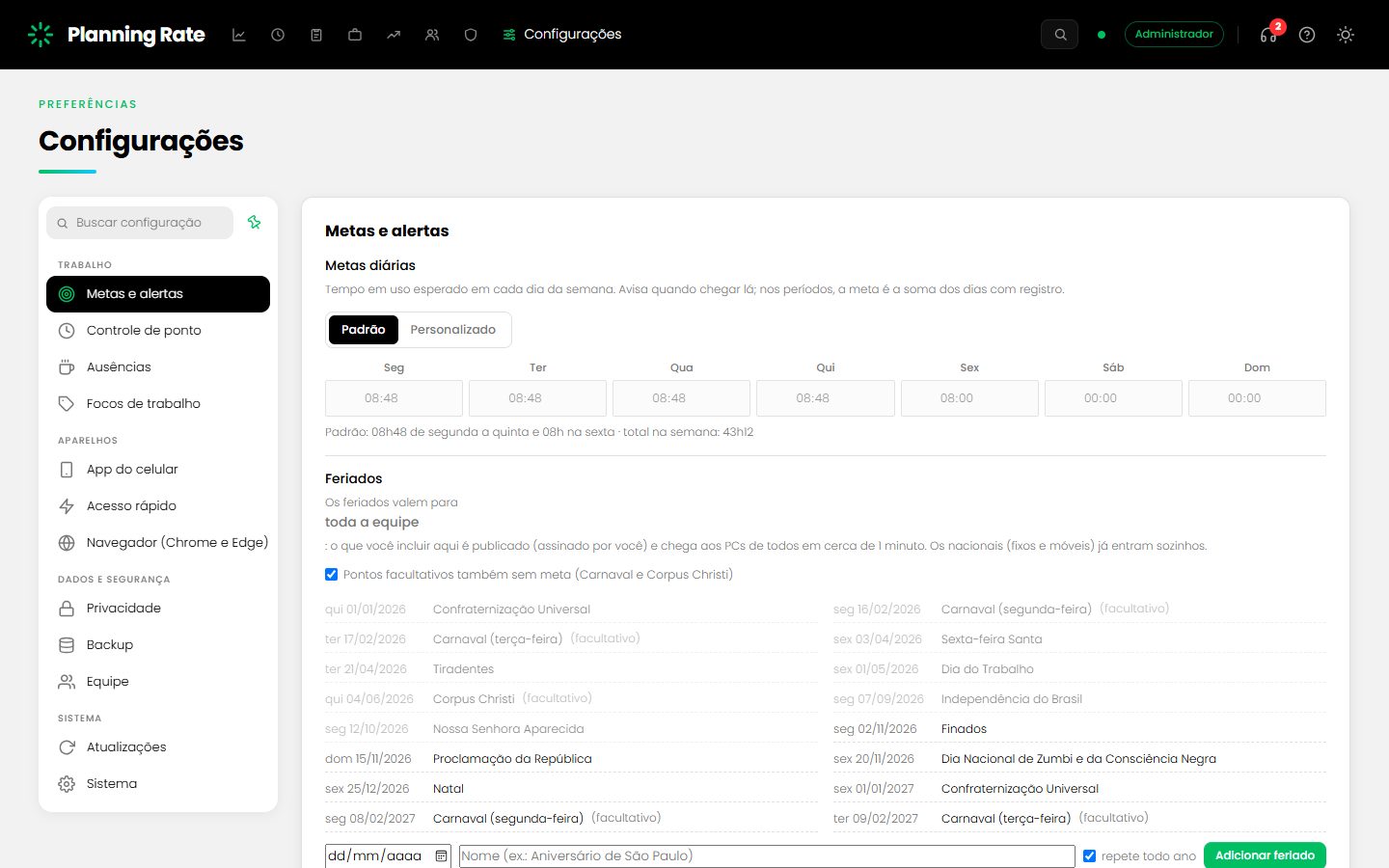The height and width of the screenshot is (868, 1389).
Task: Select Metas e alertas in sidebar
Action: point(158,294)
